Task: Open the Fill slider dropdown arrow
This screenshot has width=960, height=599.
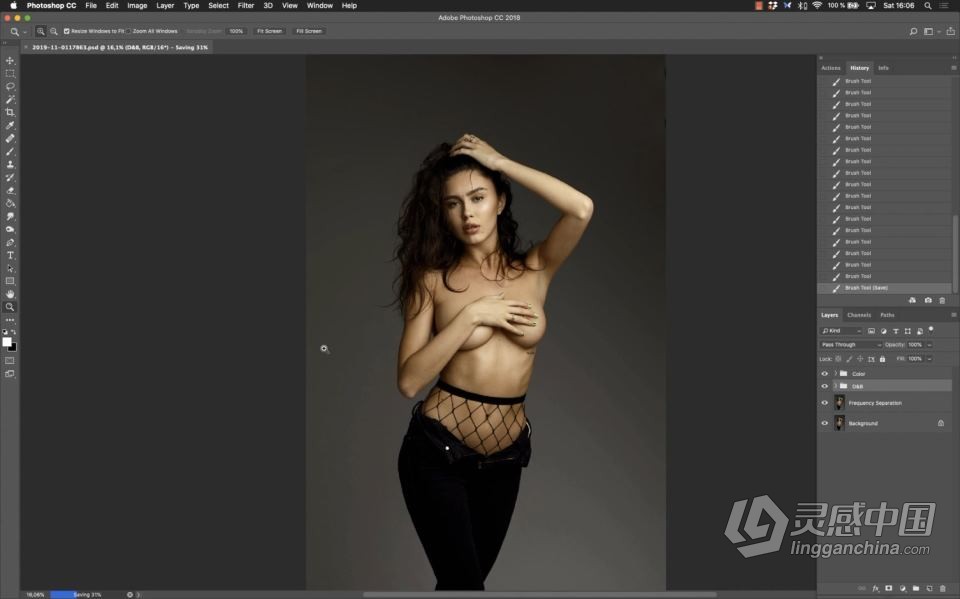Action: coord(929,359)
